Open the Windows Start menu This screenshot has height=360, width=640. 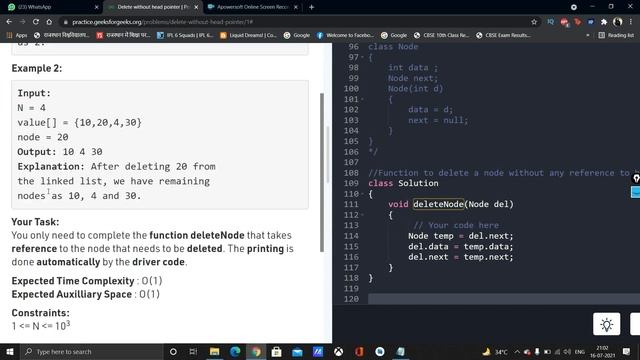9,351
